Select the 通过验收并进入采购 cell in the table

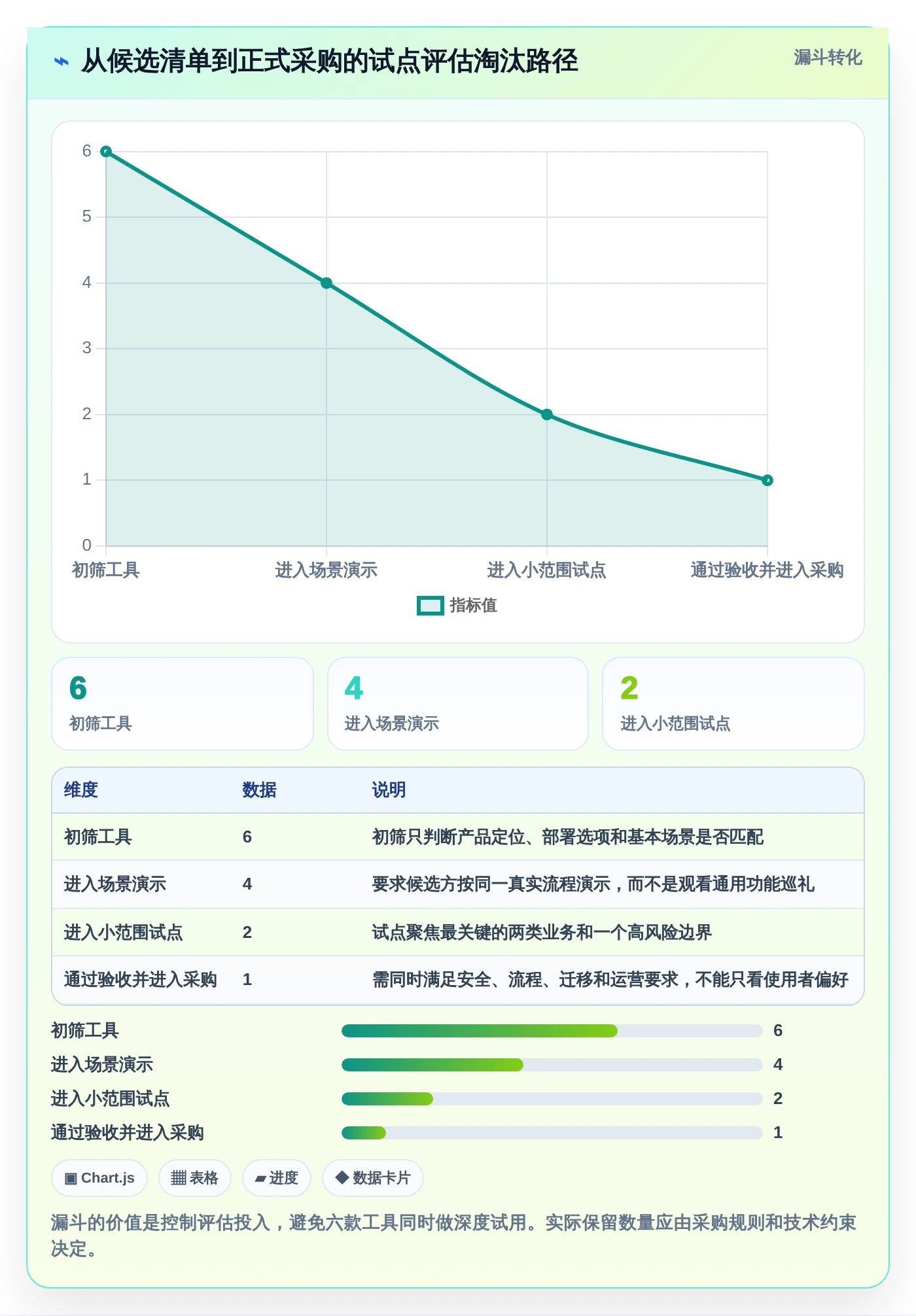[141, 980]
